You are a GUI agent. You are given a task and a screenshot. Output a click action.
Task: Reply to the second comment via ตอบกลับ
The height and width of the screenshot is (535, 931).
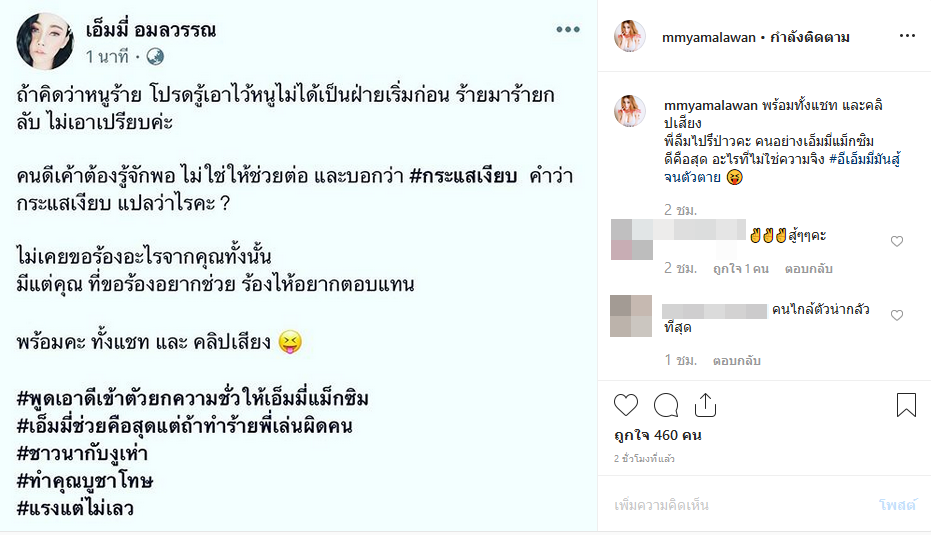click(x=737, y=360)
